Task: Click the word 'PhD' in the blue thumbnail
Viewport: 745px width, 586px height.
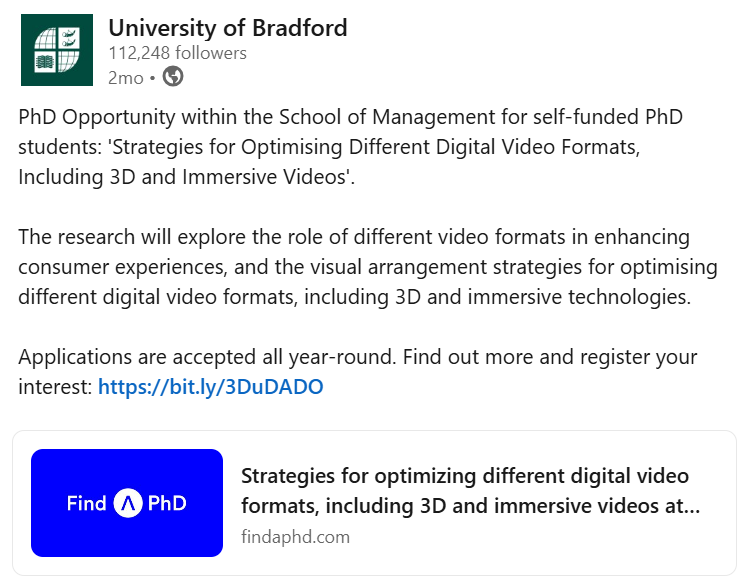Action: click(x=167, y=503)
